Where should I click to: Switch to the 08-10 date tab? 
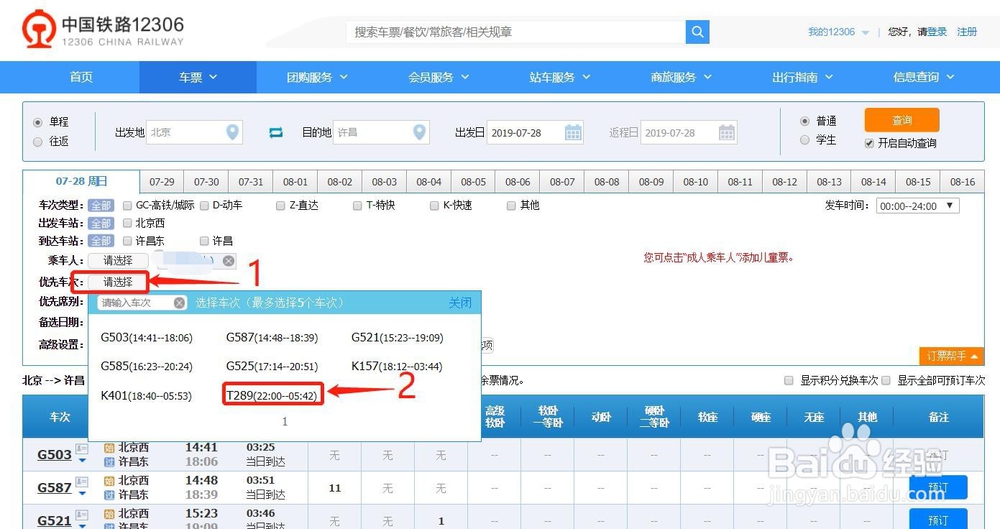[695, 182]
